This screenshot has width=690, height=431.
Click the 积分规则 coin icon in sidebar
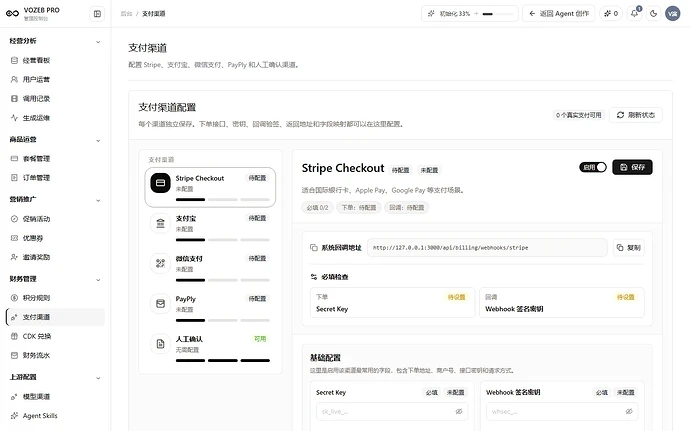click(14, 298)
